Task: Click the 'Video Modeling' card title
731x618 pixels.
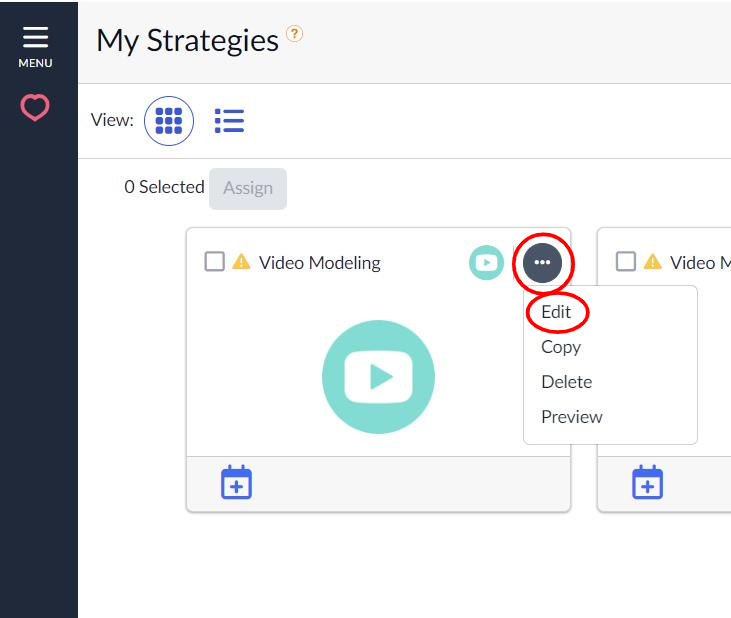Action: (x=320, y=263)
